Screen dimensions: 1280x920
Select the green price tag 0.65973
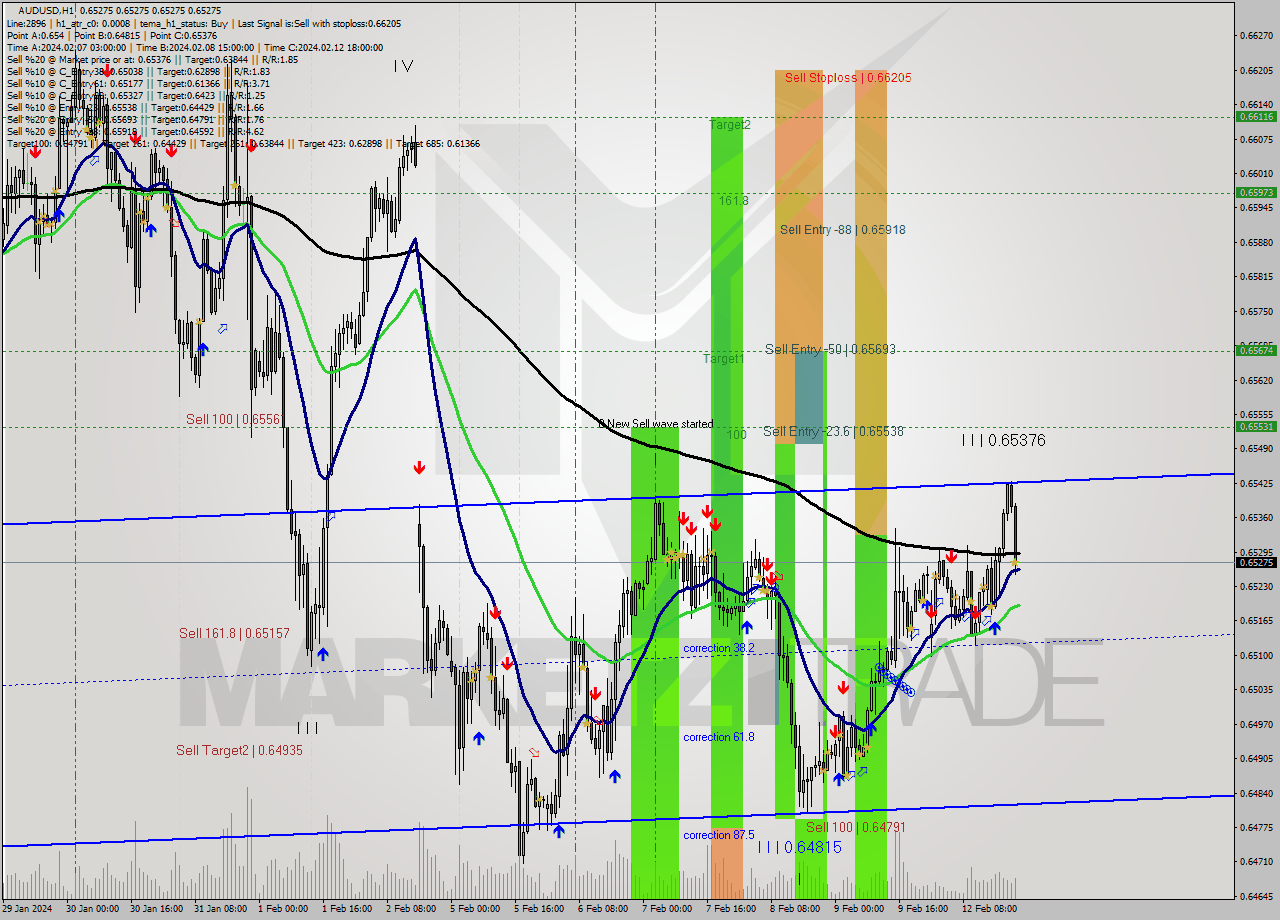(1256, 192)
